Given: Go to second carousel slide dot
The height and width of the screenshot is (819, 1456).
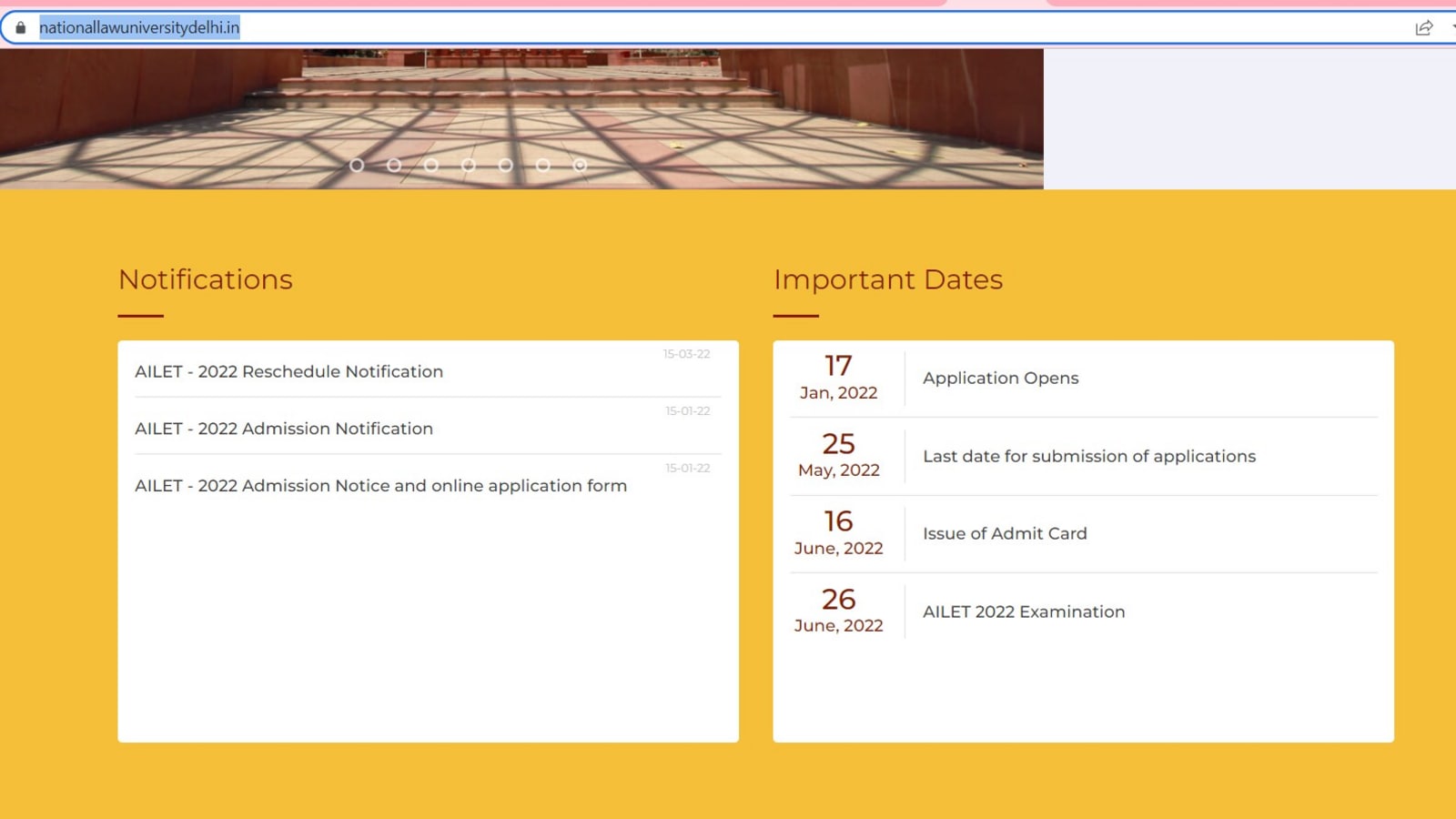Looking at the screenshot, I should point(394,165).
